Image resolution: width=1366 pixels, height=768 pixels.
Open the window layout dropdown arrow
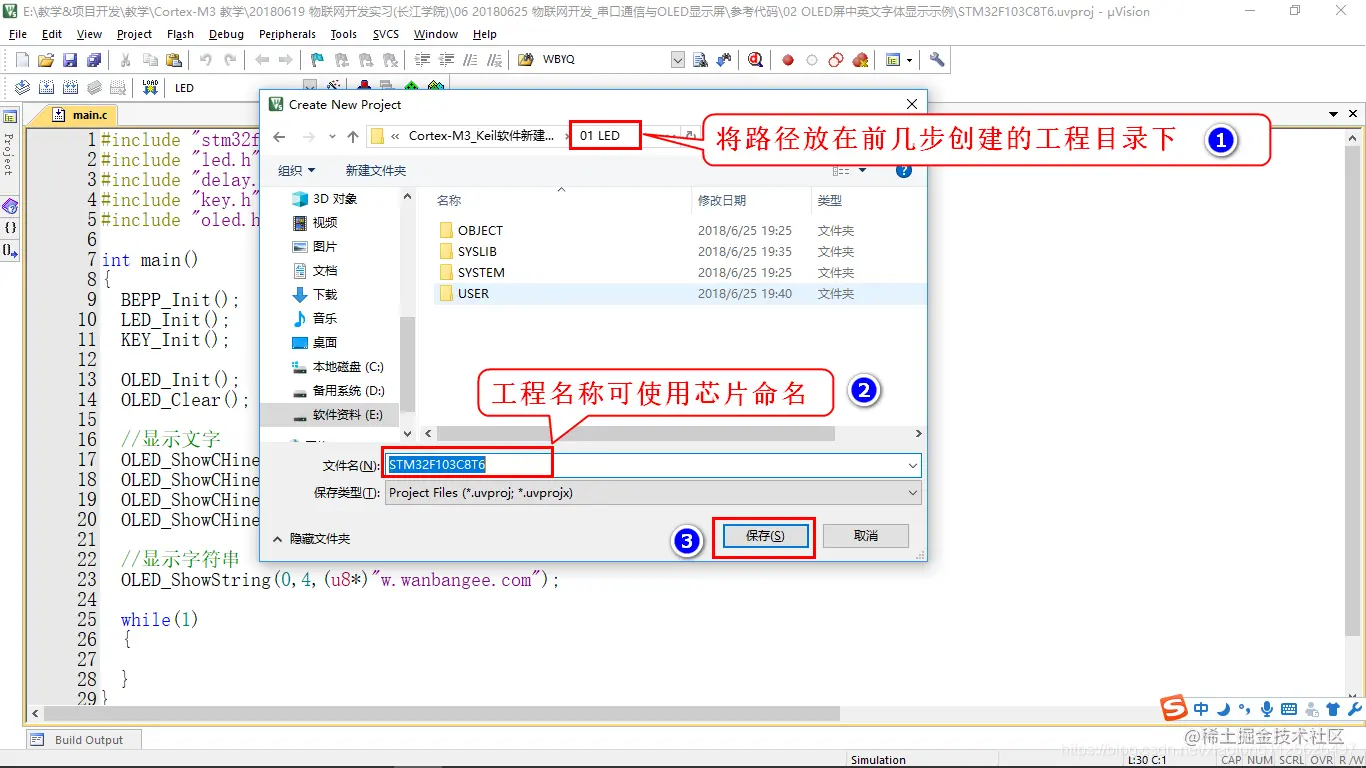[909, 60]
